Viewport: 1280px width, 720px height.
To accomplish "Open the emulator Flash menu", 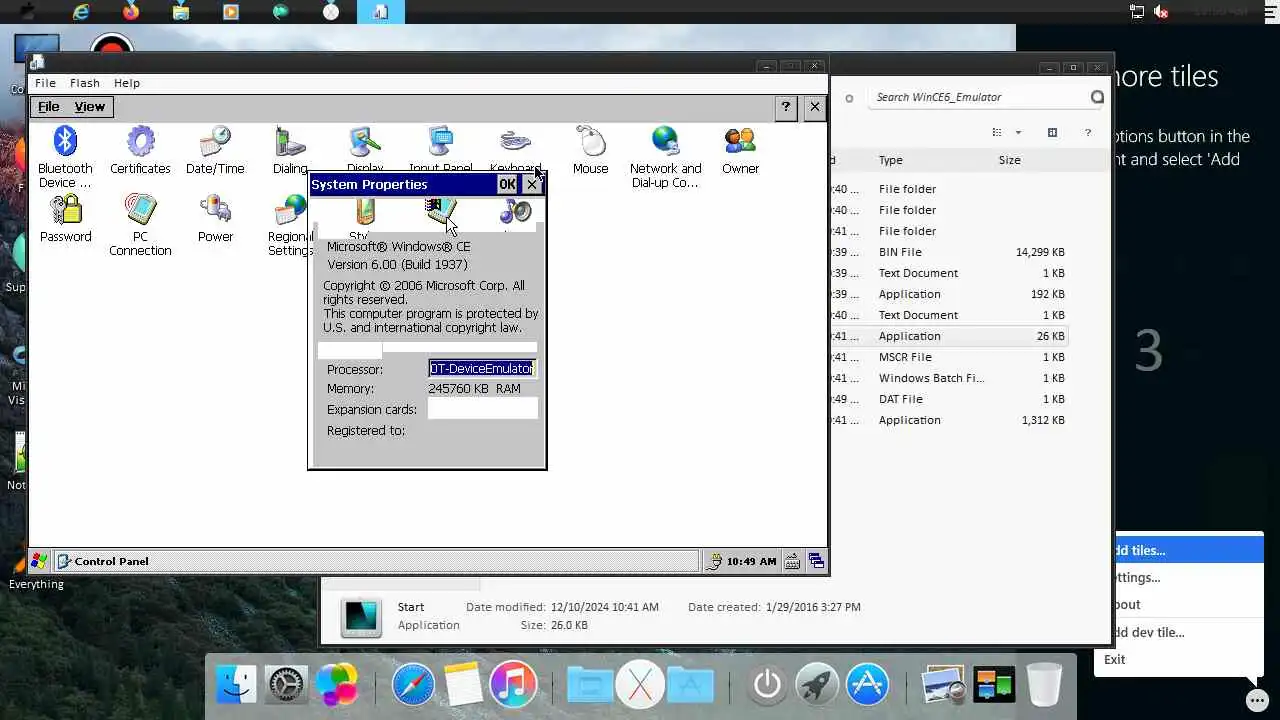I will tap(84, 83).
